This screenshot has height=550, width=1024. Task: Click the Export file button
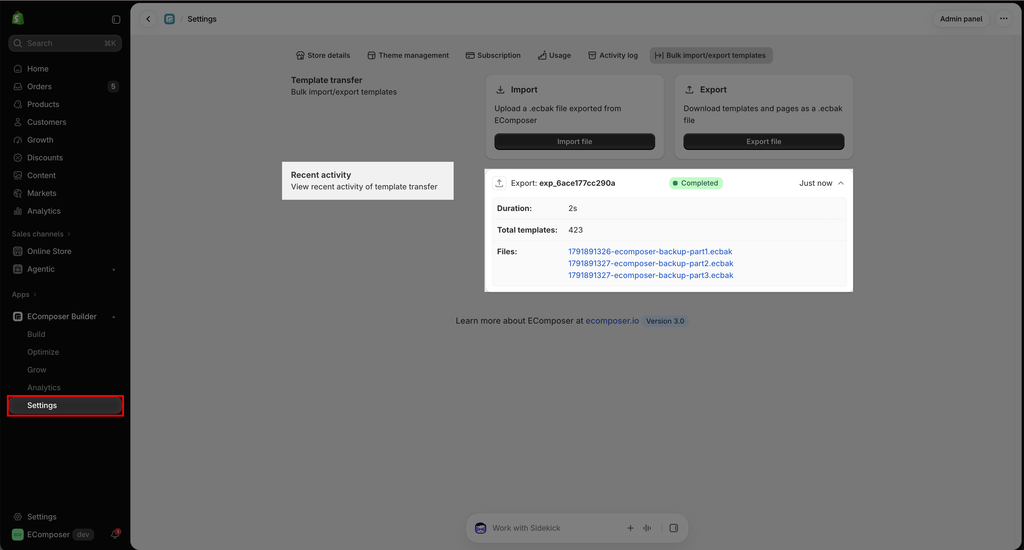[763, 142]
